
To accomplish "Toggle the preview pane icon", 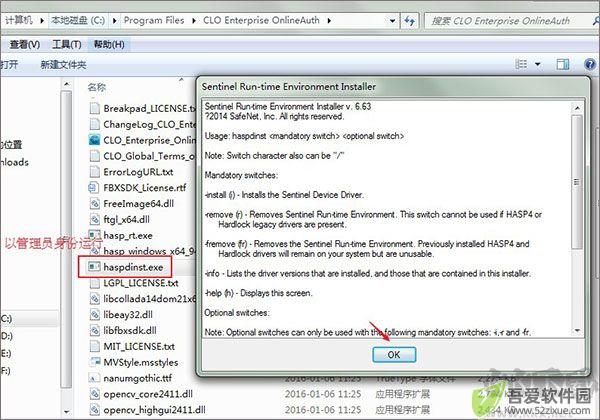I will [x=562, y=64].
